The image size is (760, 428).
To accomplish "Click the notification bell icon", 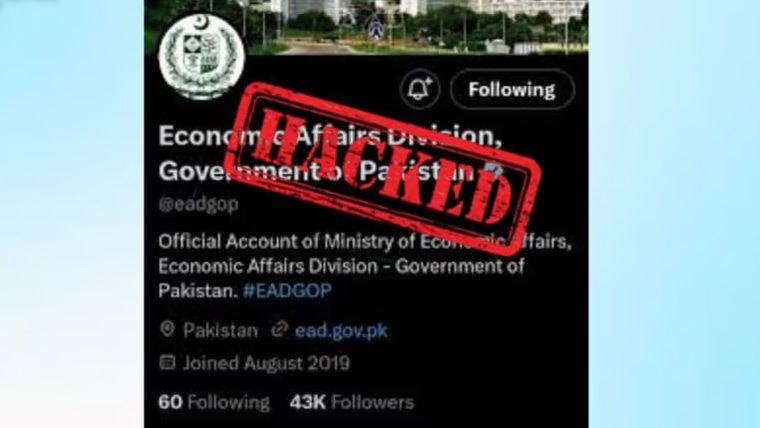I will pos(420,89).
